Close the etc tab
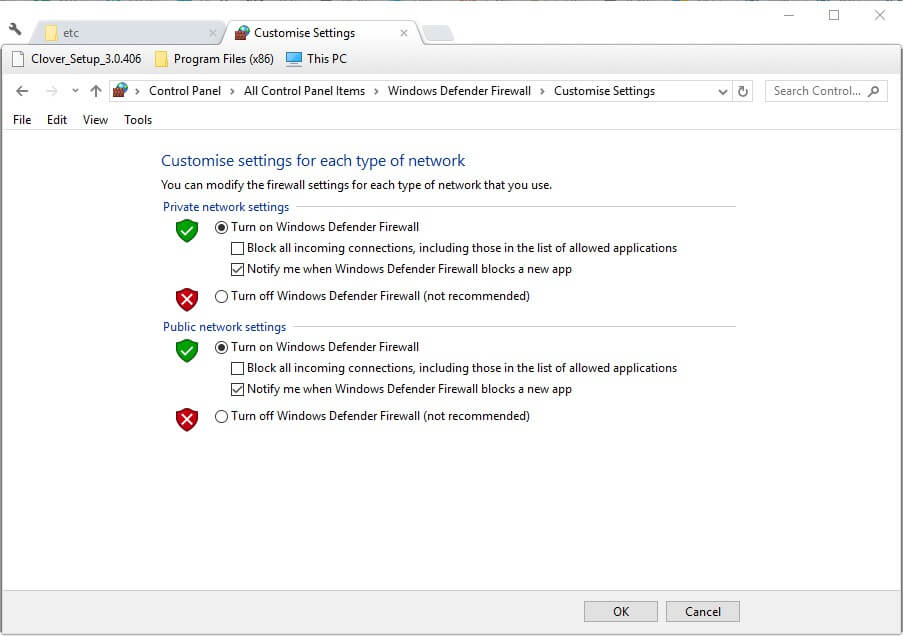Viewport: 903px width, 636px height. click(213, 33)
